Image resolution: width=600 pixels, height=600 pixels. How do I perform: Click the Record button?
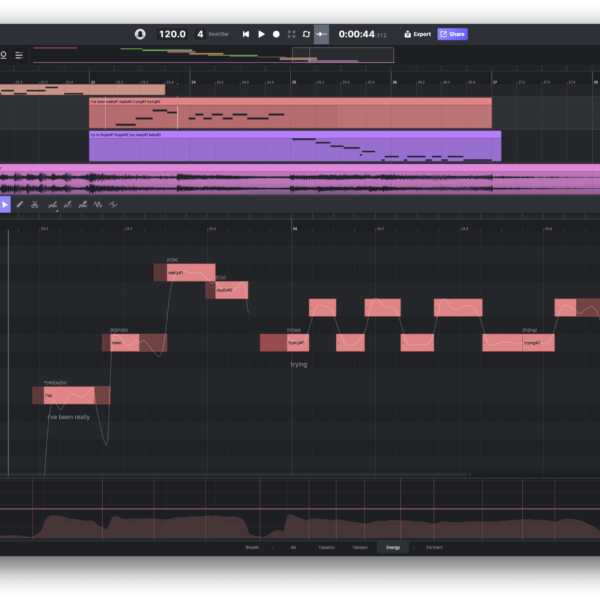point(276,34)
